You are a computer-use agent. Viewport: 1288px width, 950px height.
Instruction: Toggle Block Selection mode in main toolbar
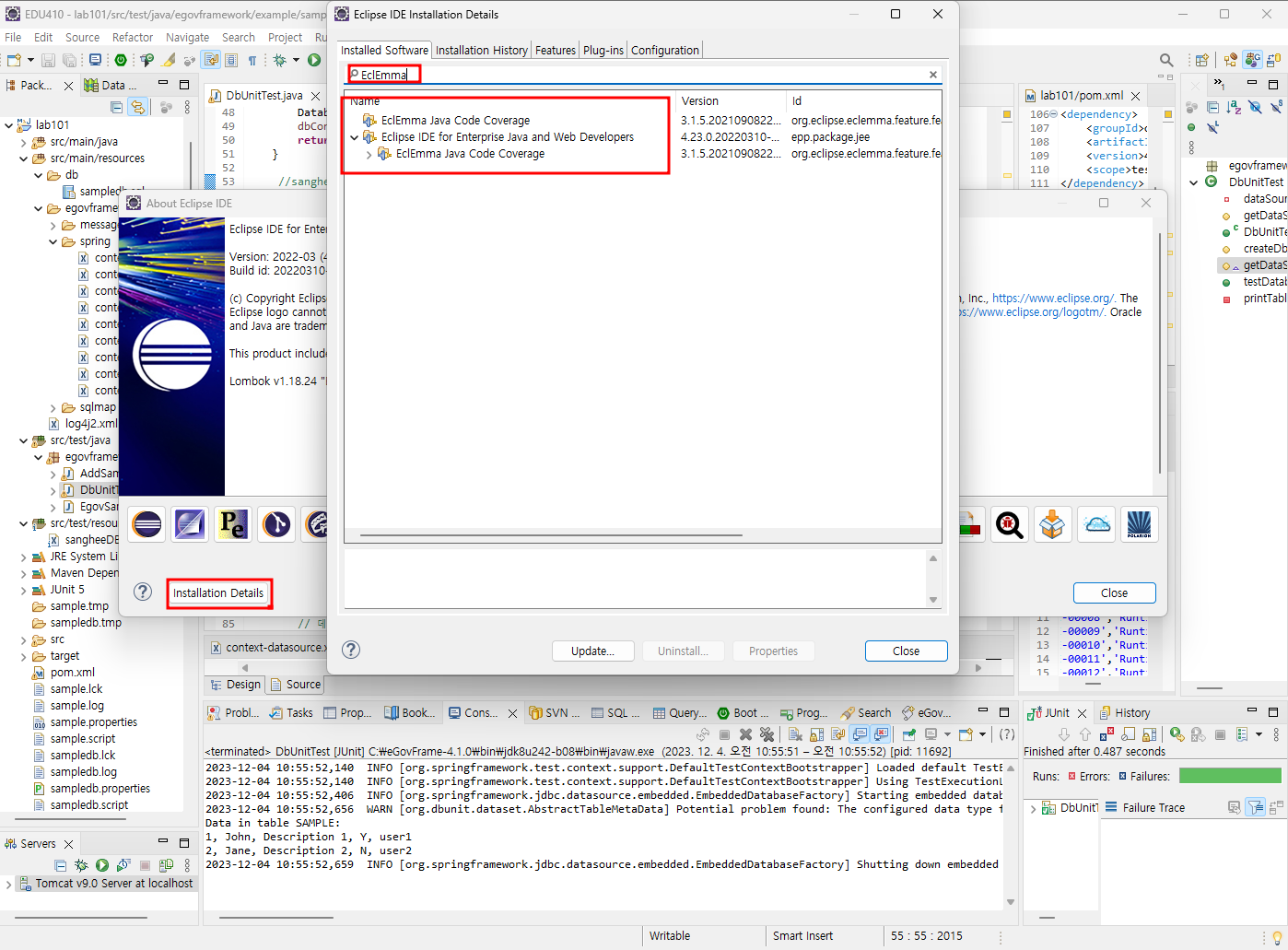(x=231, y=60)
